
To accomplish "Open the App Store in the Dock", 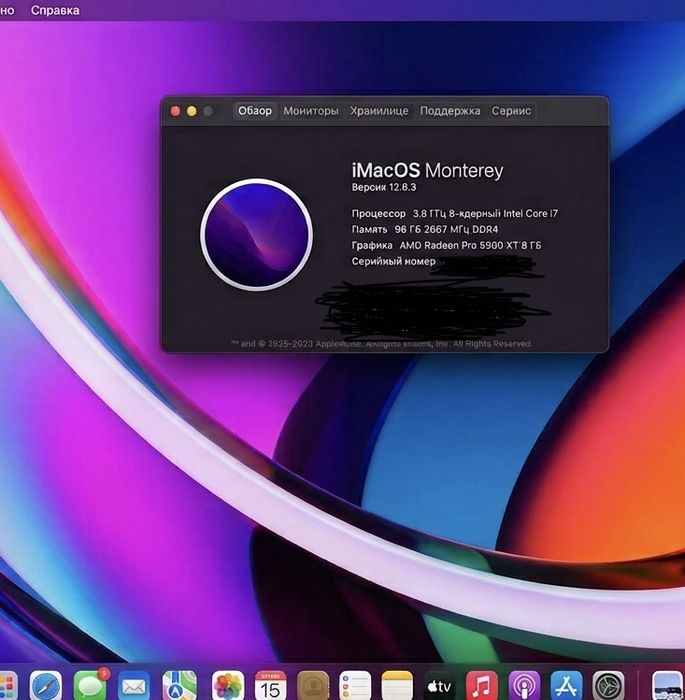I will pos(566,686).
